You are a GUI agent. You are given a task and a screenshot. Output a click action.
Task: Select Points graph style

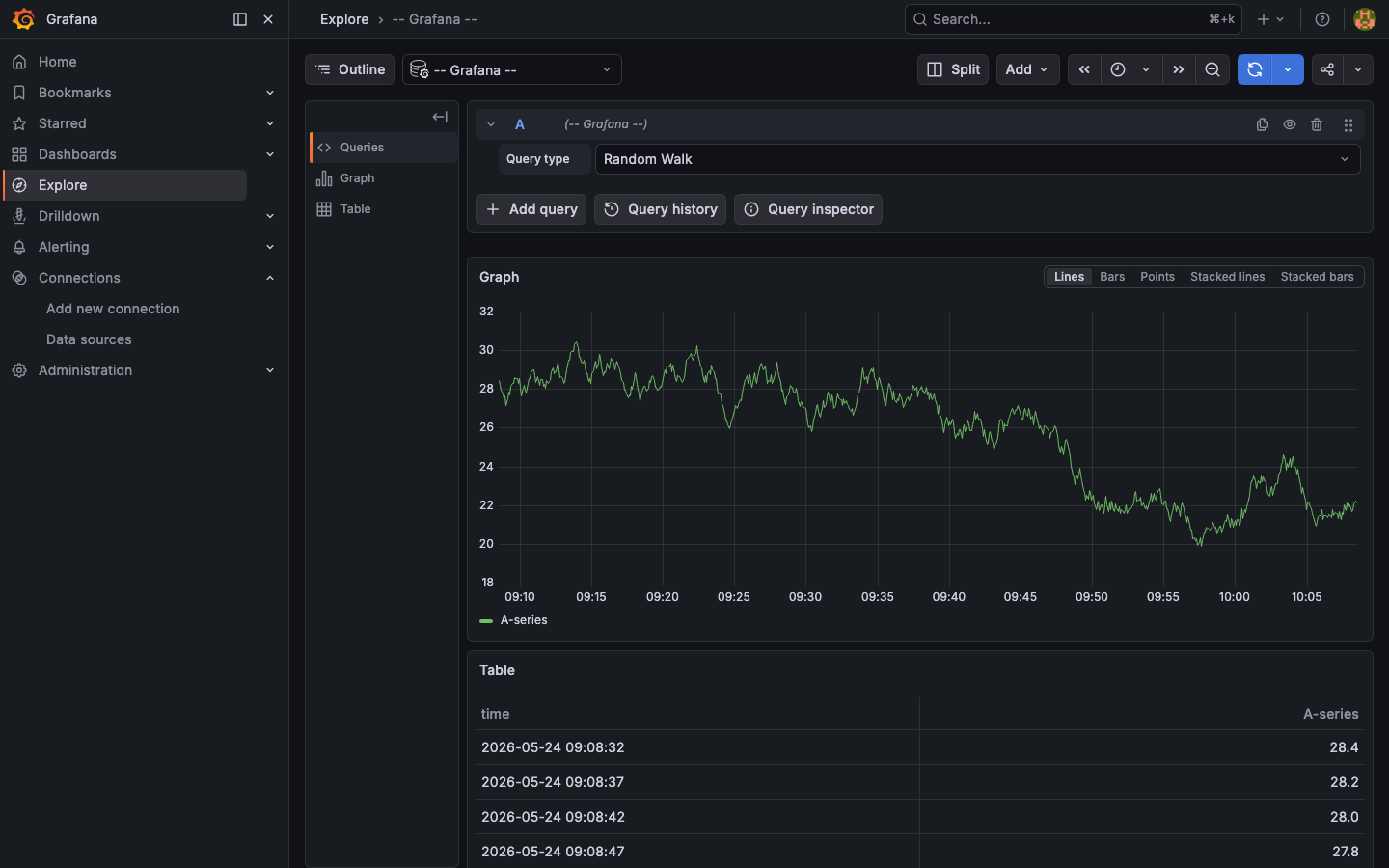[1157, 277]
